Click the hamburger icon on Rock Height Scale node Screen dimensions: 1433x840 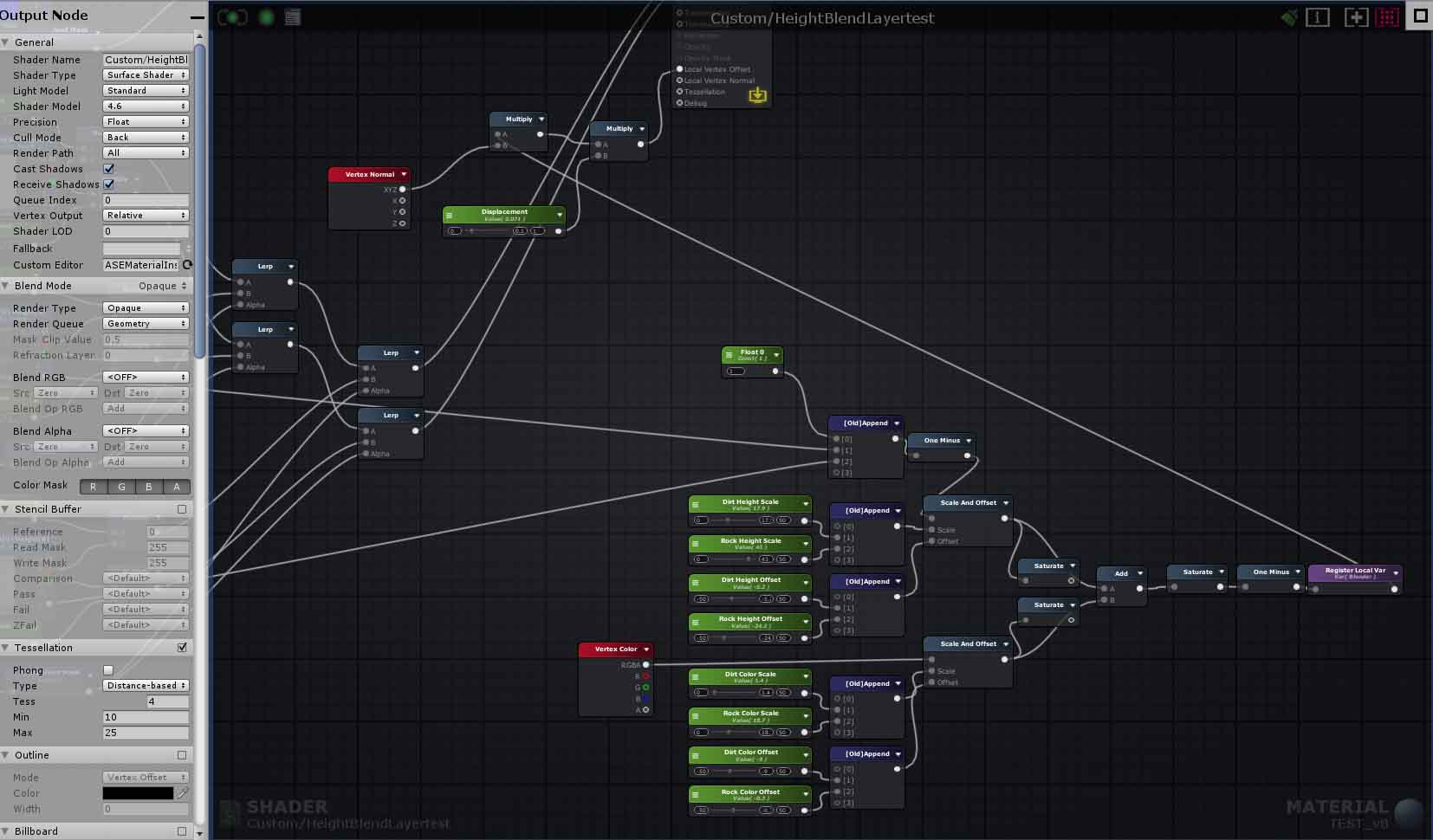coord(695,544)
